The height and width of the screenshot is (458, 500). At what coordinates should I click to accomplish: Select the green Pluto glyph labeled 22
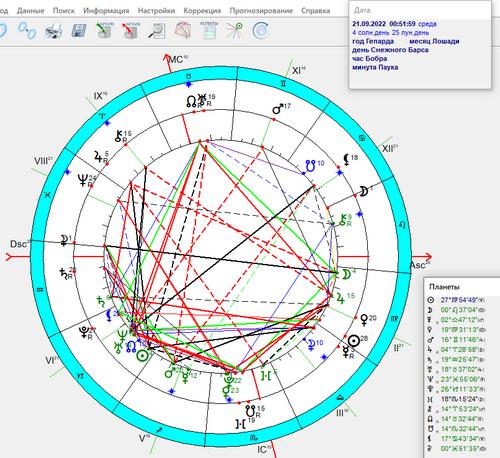[228, 380]
